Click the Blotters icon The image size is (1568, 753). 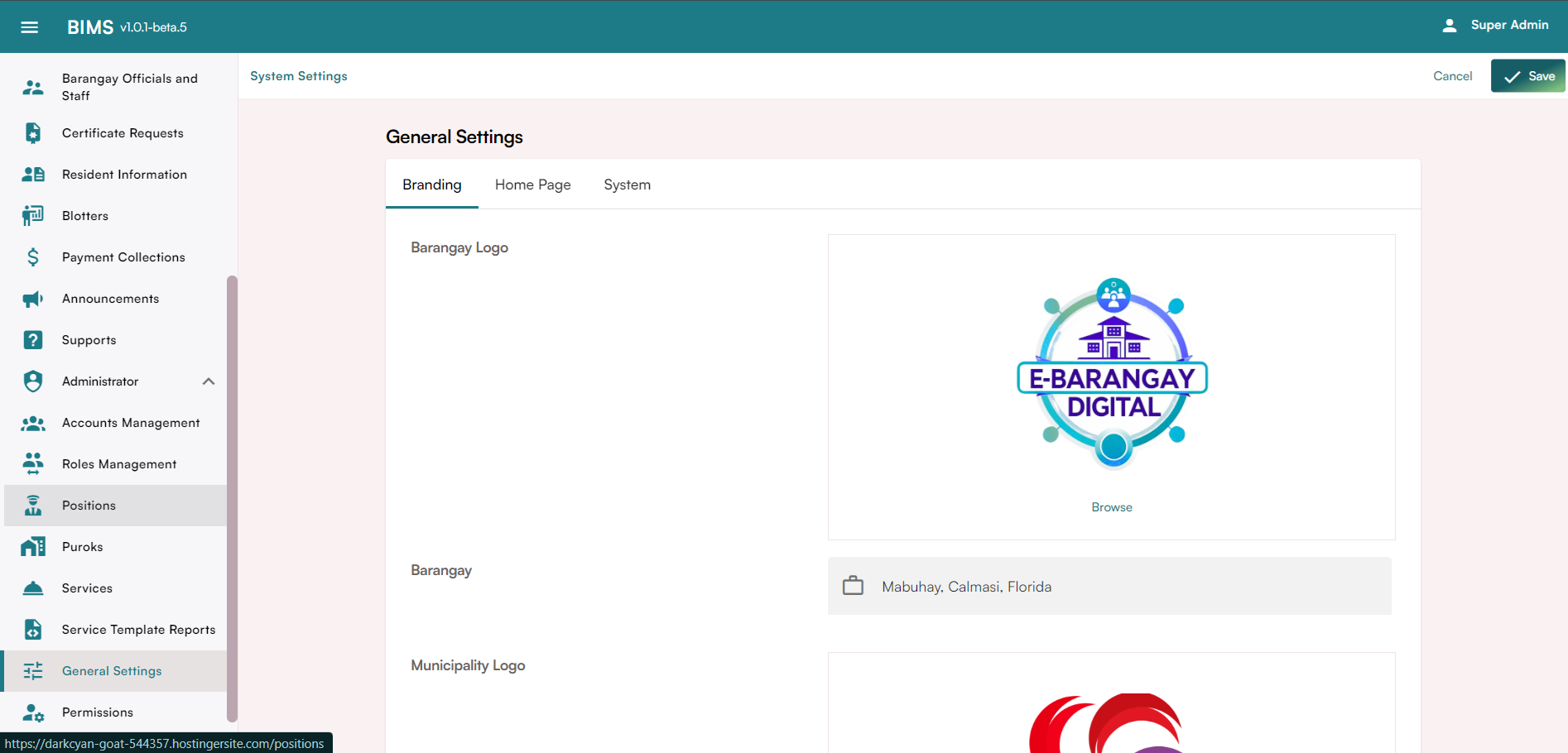33,216
